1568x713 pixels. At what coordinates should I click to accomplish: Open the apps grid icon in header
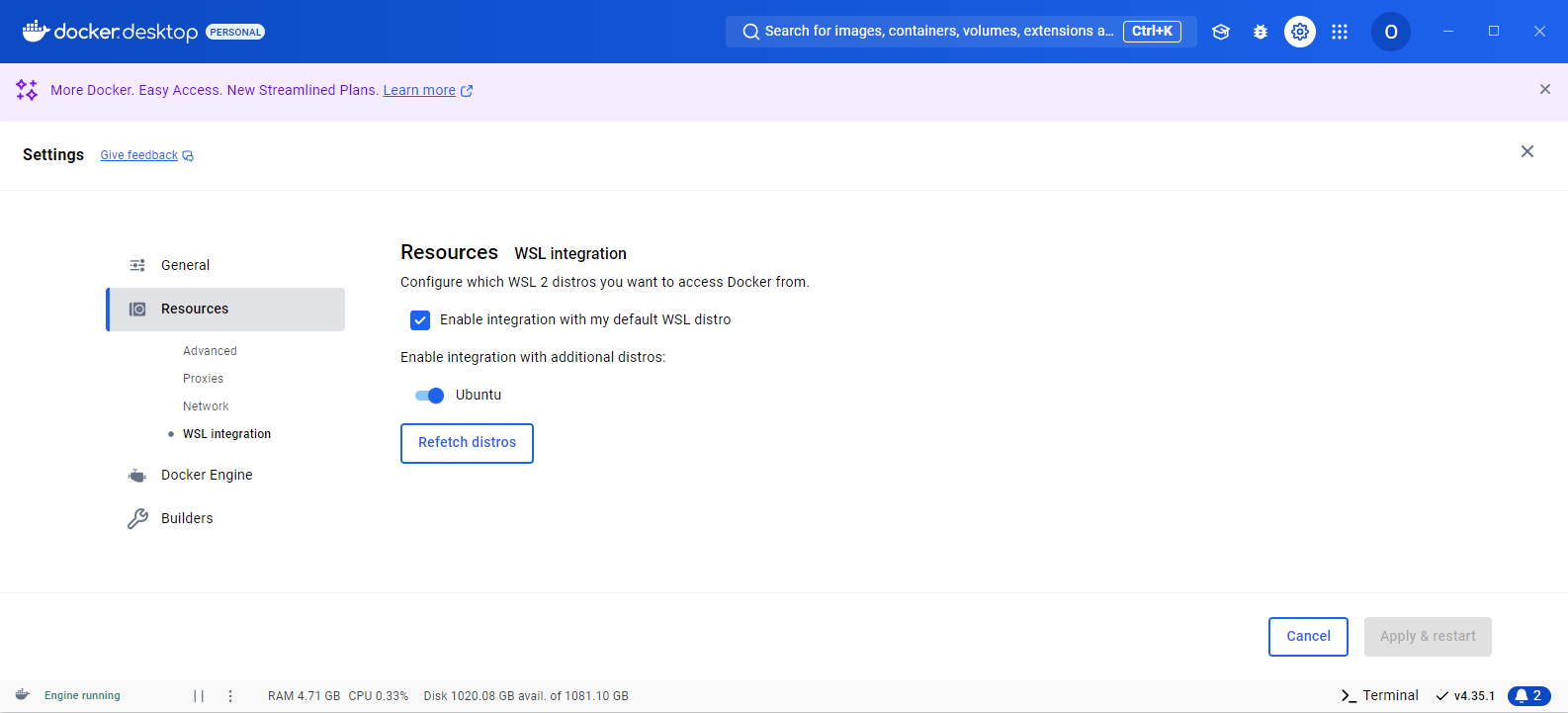click(1340, 32)
